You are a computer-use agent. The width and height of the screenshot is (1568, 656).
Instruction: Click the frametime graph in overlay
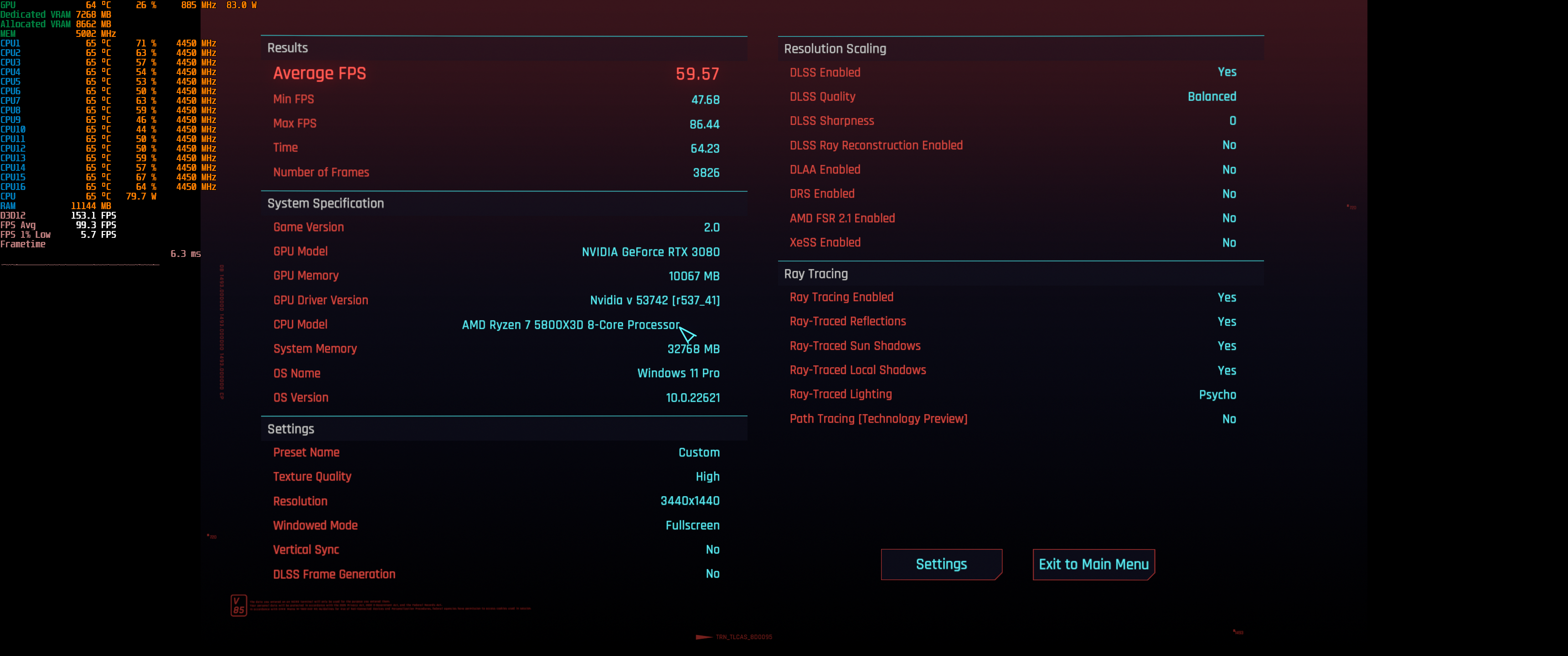80,264
